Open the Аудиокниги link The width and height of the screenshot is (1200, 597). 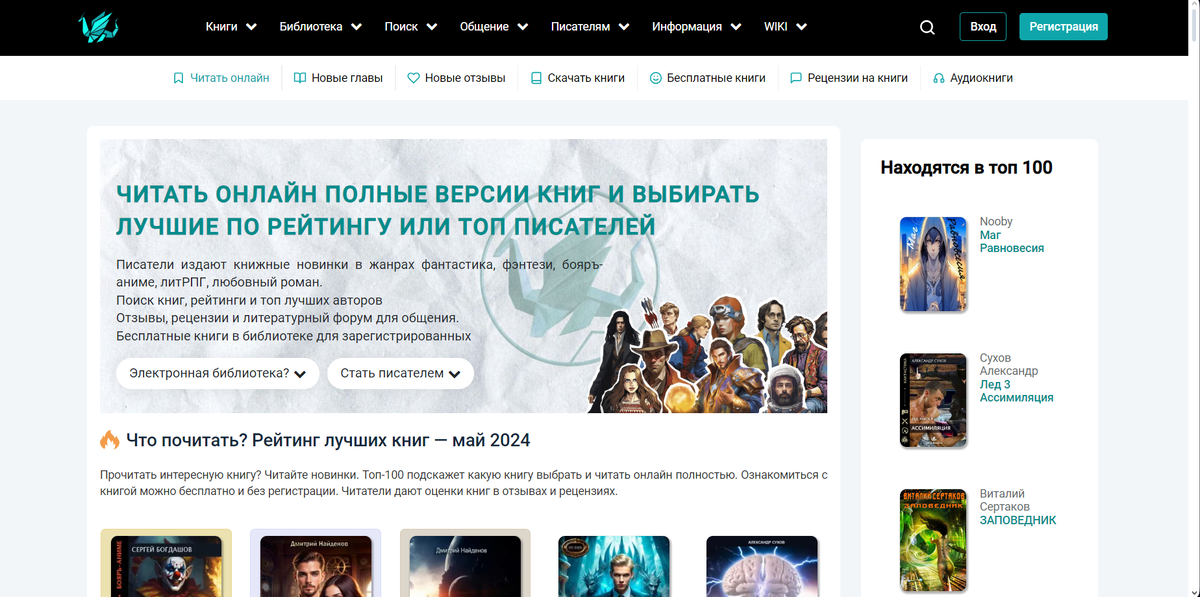tap(982, 78)
